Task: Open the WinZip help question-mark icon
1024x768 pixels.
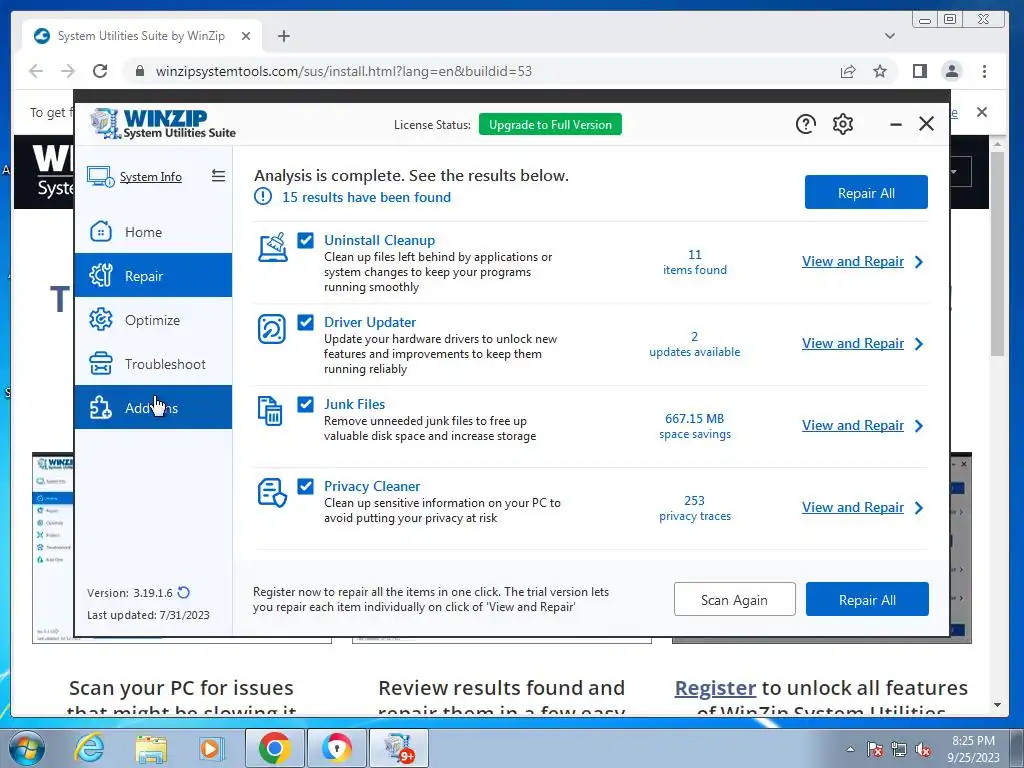Action: pos(806,124)
